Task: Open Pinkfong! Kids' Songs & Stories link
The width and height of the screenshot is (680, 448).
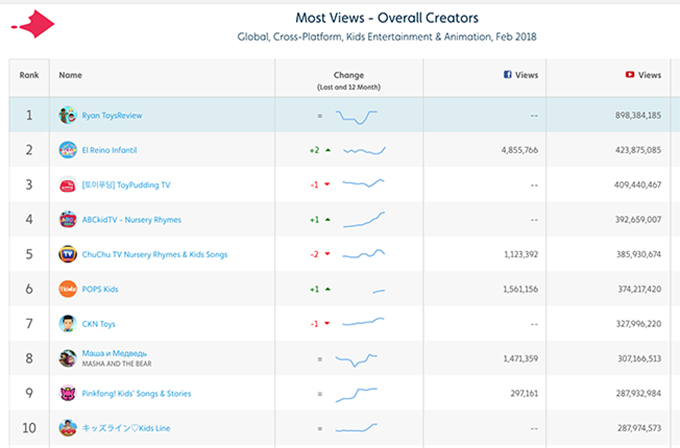Action: click(136, 393)
